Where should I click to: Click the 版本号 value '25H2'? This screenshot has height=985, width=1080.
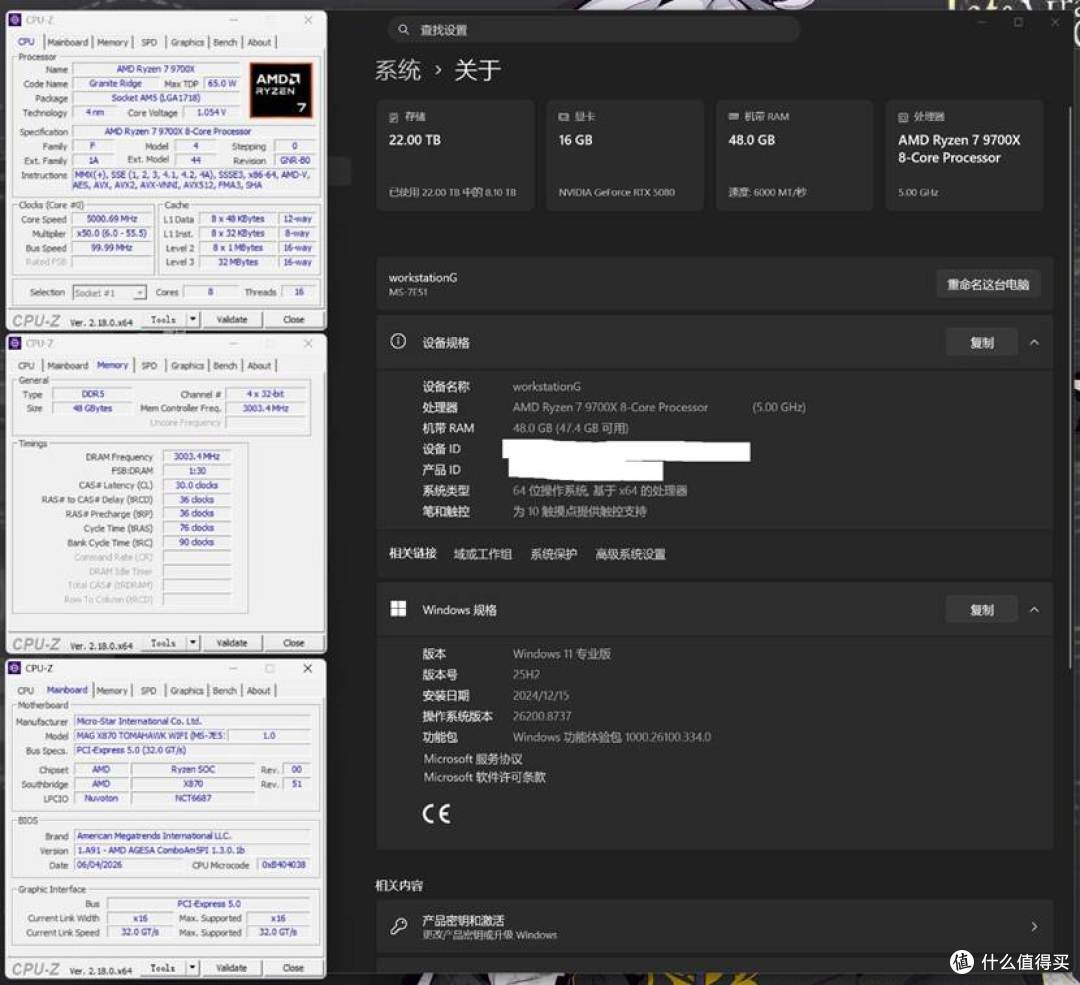[x=526, y=674]
